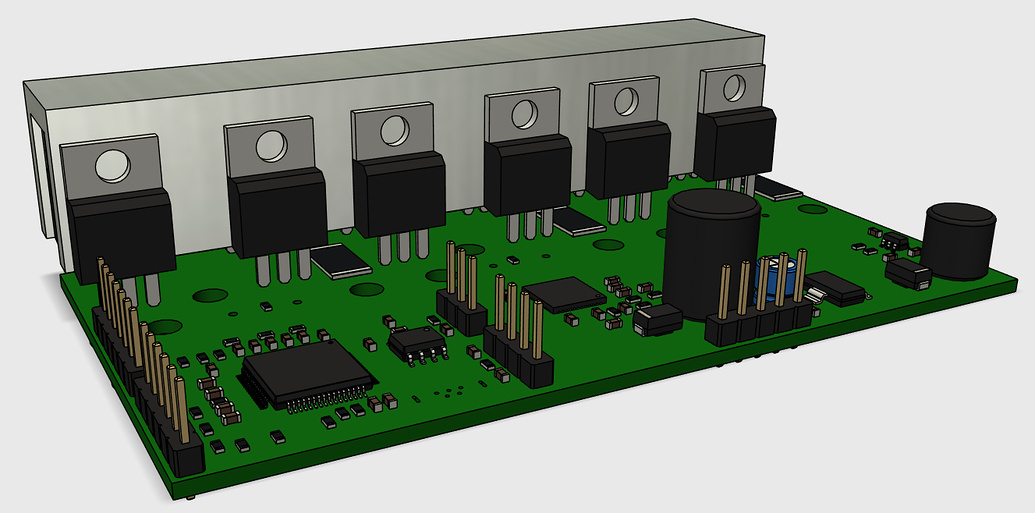Click the rightmost TO-220 transistor on heatsink
This screenshot has width=1035, height=513.
[x=734, y=144]
